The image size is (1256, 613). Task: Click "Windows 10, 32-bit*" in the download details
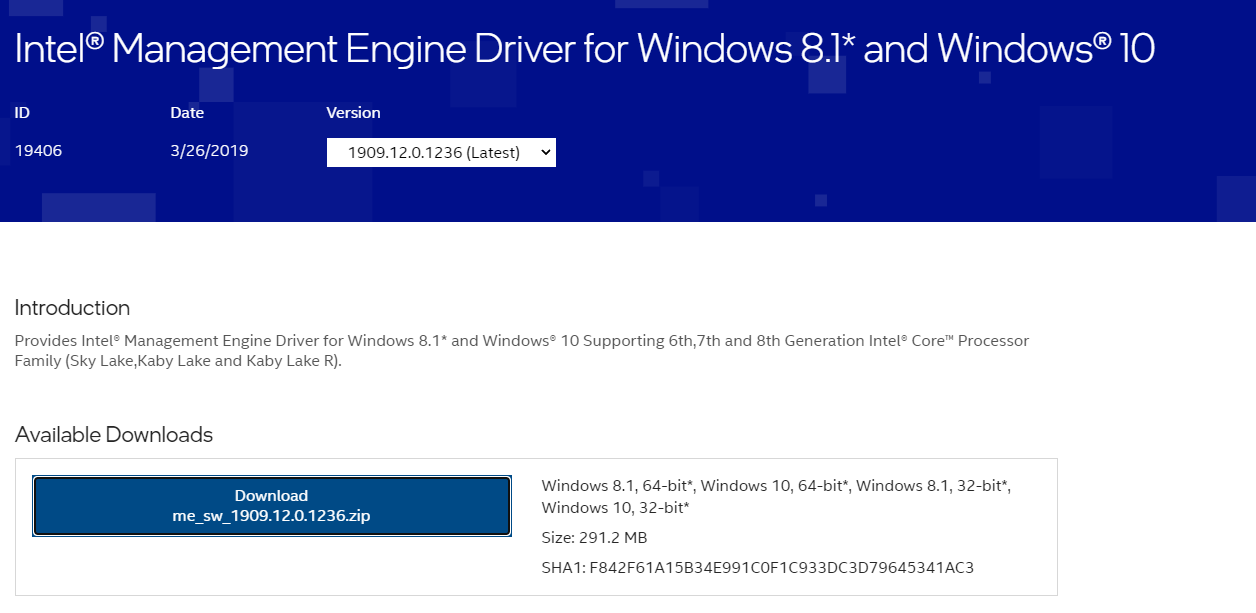[x=615, y=508]
